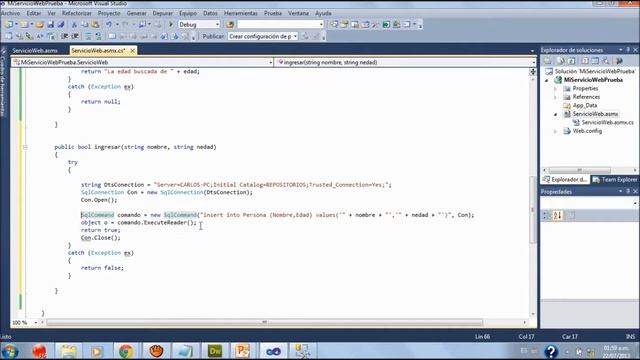This screenshot has width=640, height=360.
Task: Start debugging with the green play arrow
Action: pos(171,24)
